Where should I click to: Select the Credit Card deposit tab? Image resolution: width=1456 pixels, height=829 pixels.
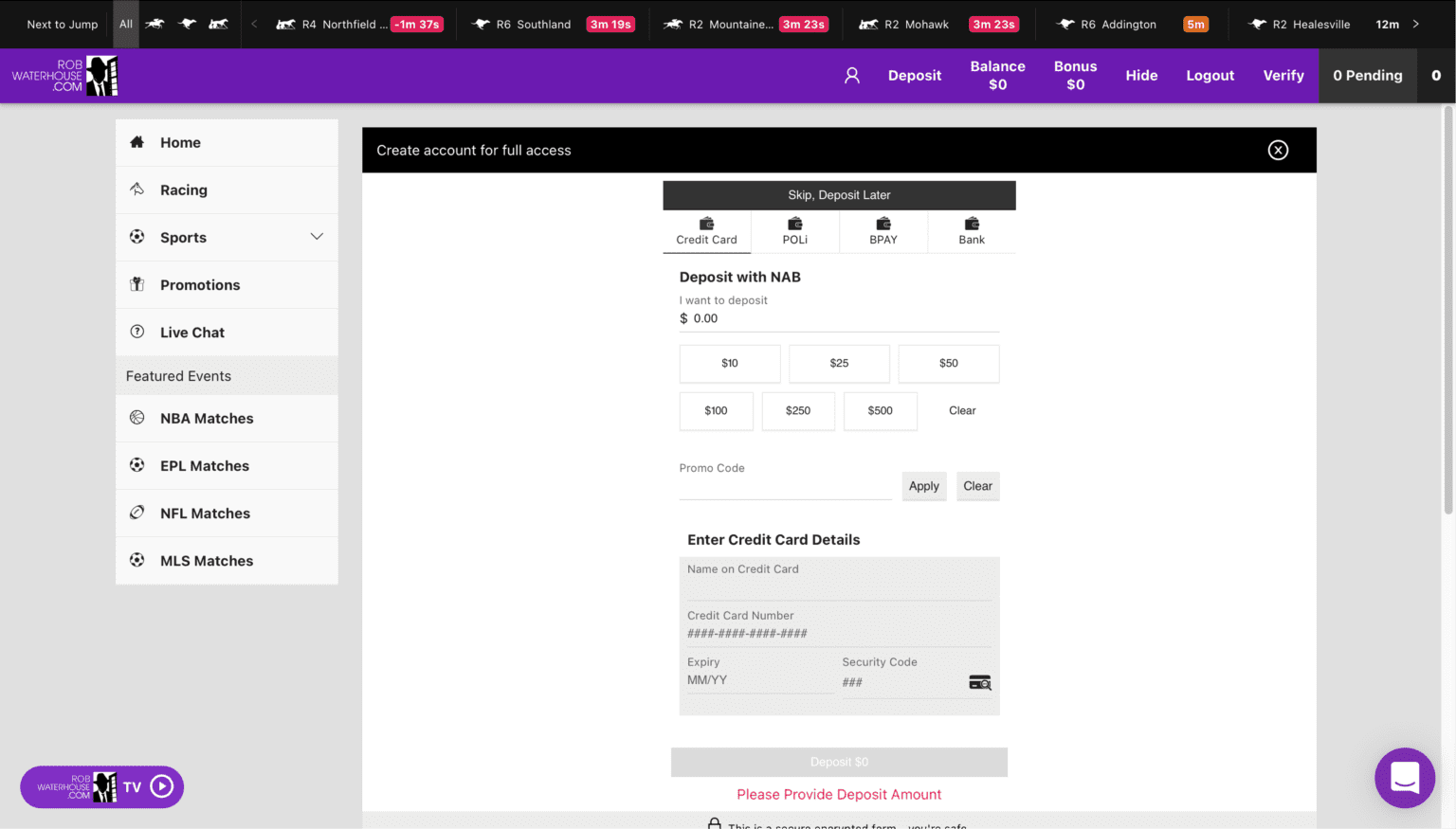pos(706,231)
